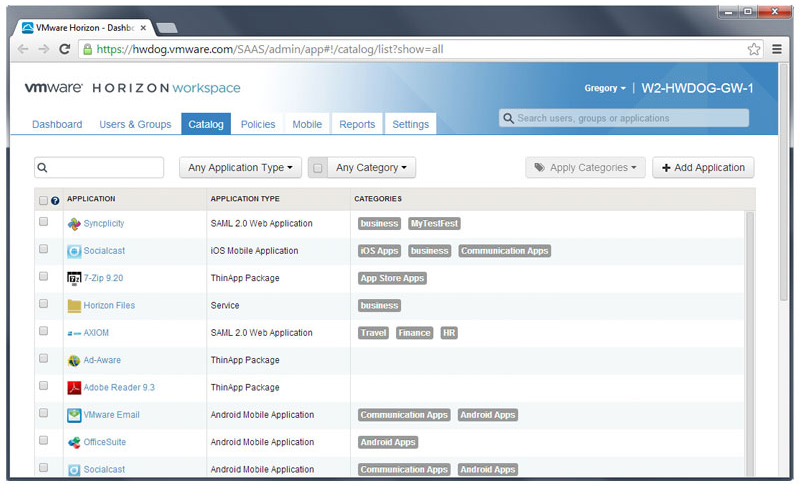Check the Adobe Reader 9.3 row checkbox

pos(43,385)
